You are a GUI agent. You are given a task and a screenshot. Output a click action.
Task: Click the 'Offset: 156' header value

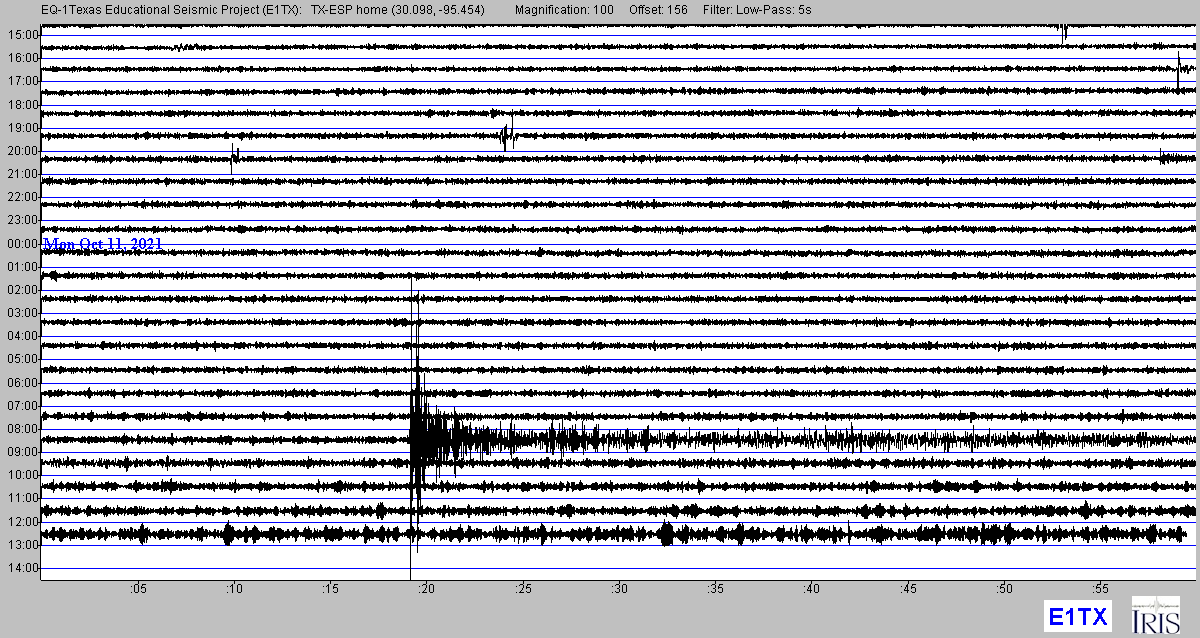coord(658,8)
